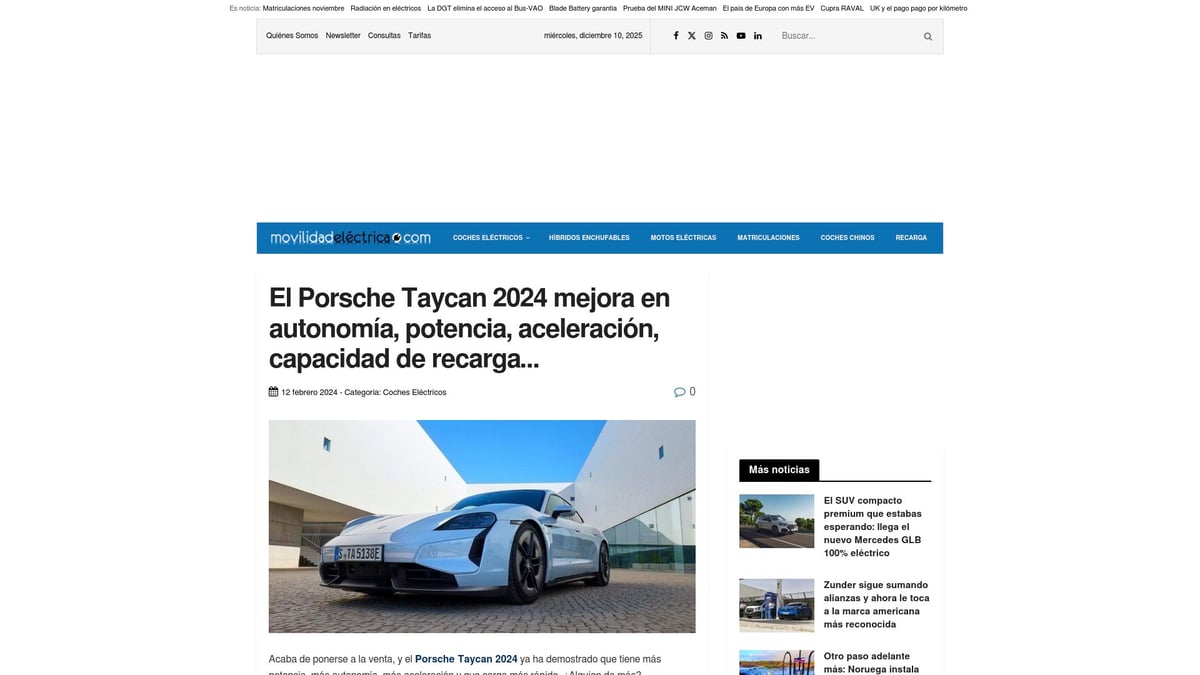
Task: Click the Mercedes GLB news thumbnail
Action: [776, 521]
